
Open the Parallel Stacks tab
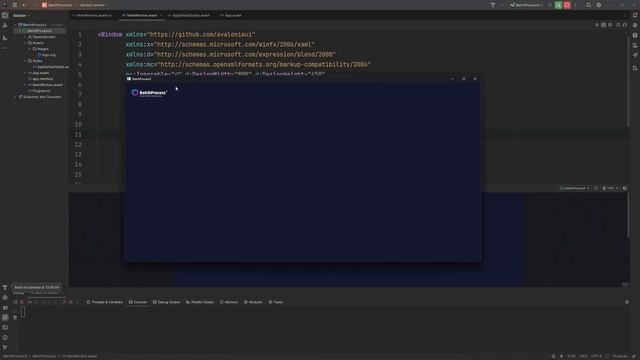point(200,302)
